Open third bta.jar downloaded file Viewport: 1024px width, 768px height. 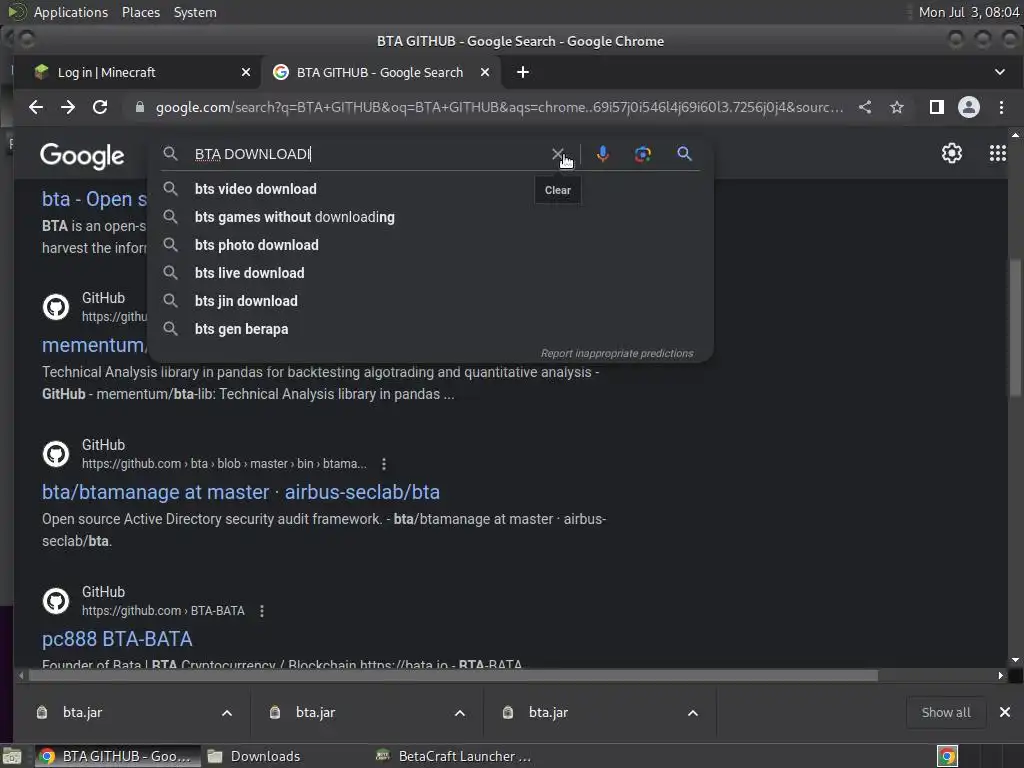point(549,712)
